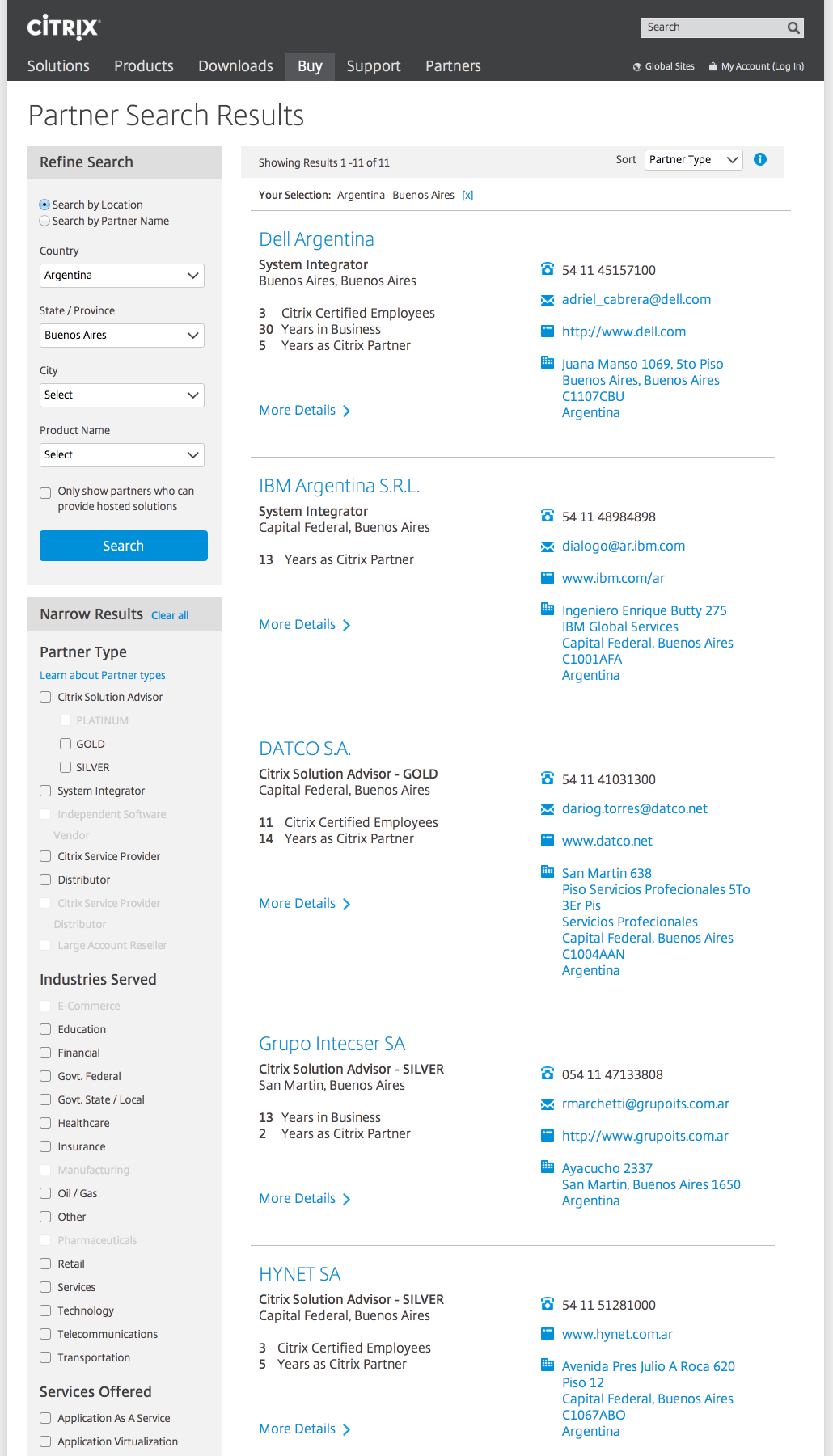
Task: Click building icon beside Juana Manso 1069
Action: [x=548, y=362]
